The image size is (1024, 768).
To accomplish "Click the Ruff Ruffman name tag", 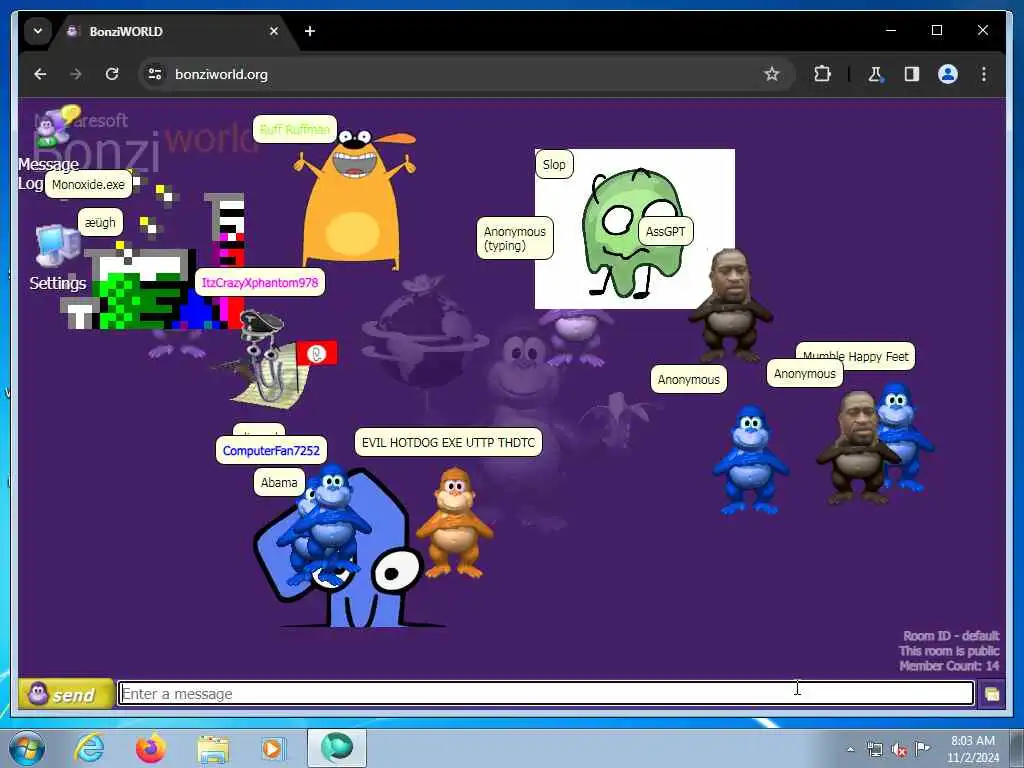I will [295, 129].
